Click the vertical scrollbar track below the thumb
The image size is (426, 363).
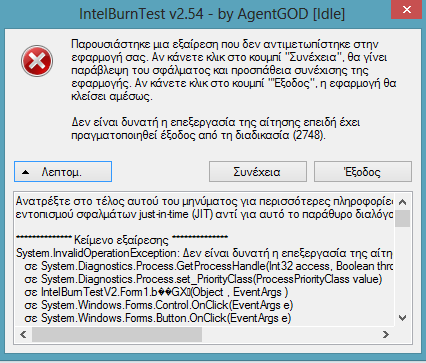coord(402,269)
